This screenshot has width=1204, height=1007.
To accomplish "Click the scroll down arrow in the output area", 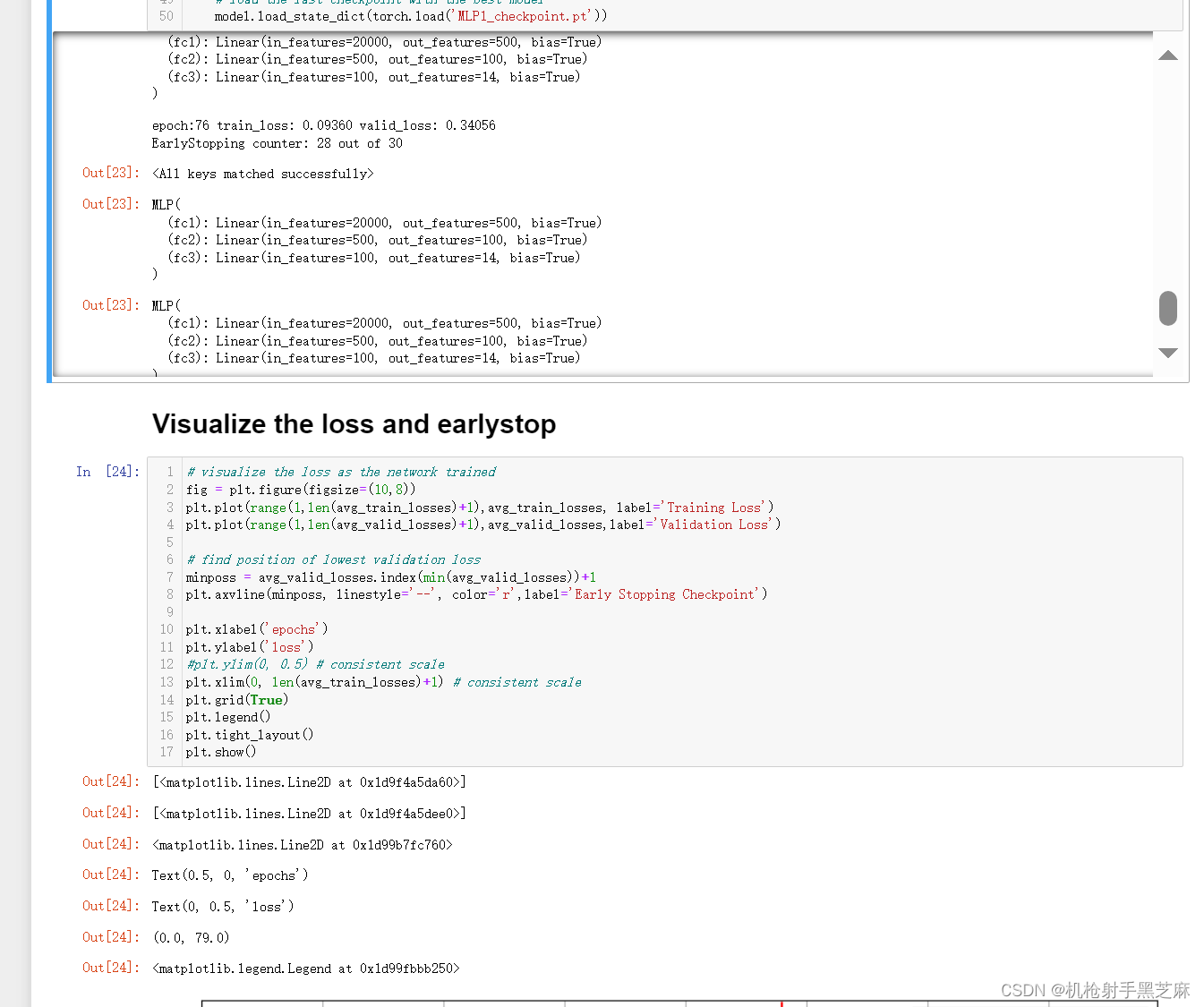I will 1167,353.
